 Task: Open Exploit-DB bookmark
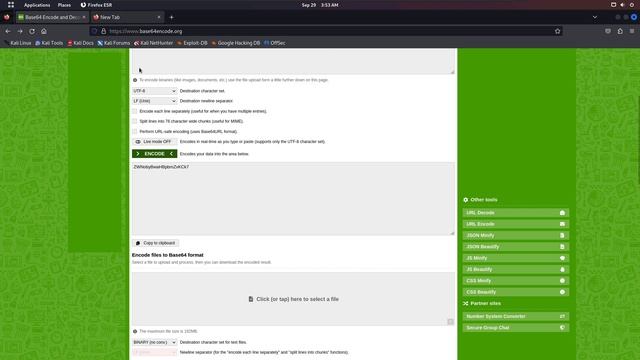tap(192, 43)
